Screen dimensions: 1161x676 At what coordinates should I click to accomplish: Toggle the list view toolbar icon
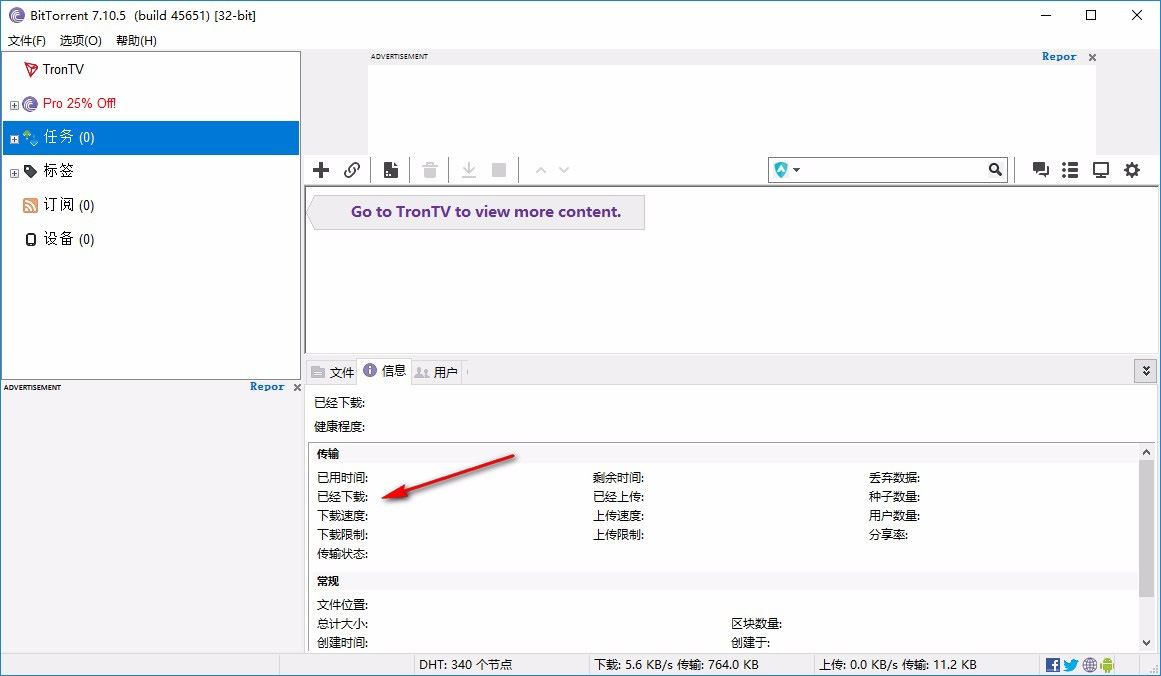click(x=1070, y=170)
